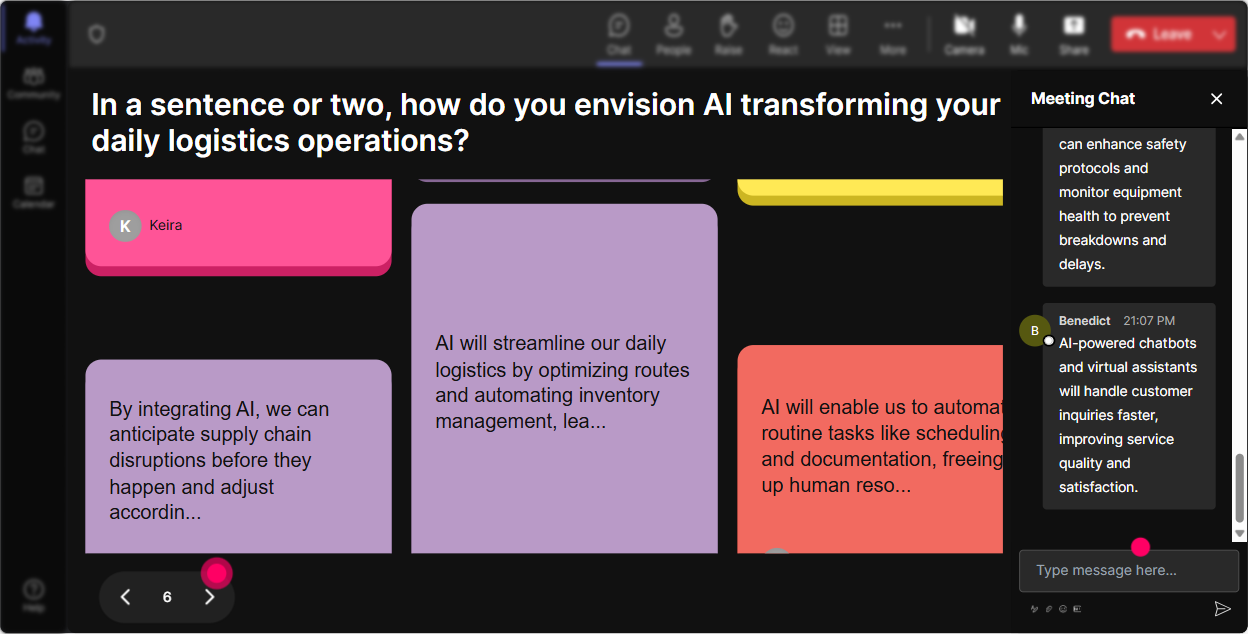Click the chat scrollbar thumb
This screenshot has width=1248, height=634.
[1240, 487]
